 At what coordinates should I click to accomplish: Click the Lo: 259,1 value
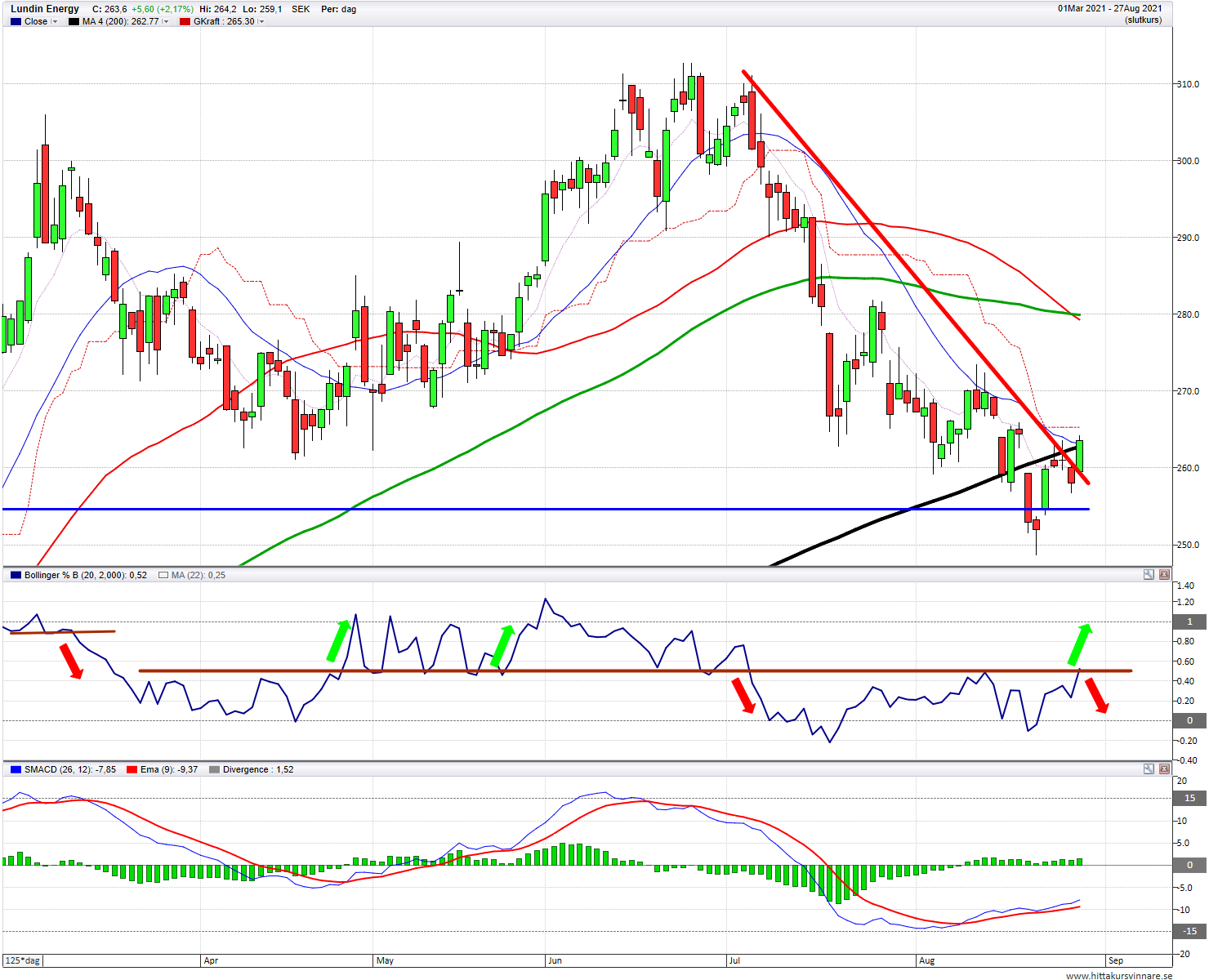pos(263,9)
